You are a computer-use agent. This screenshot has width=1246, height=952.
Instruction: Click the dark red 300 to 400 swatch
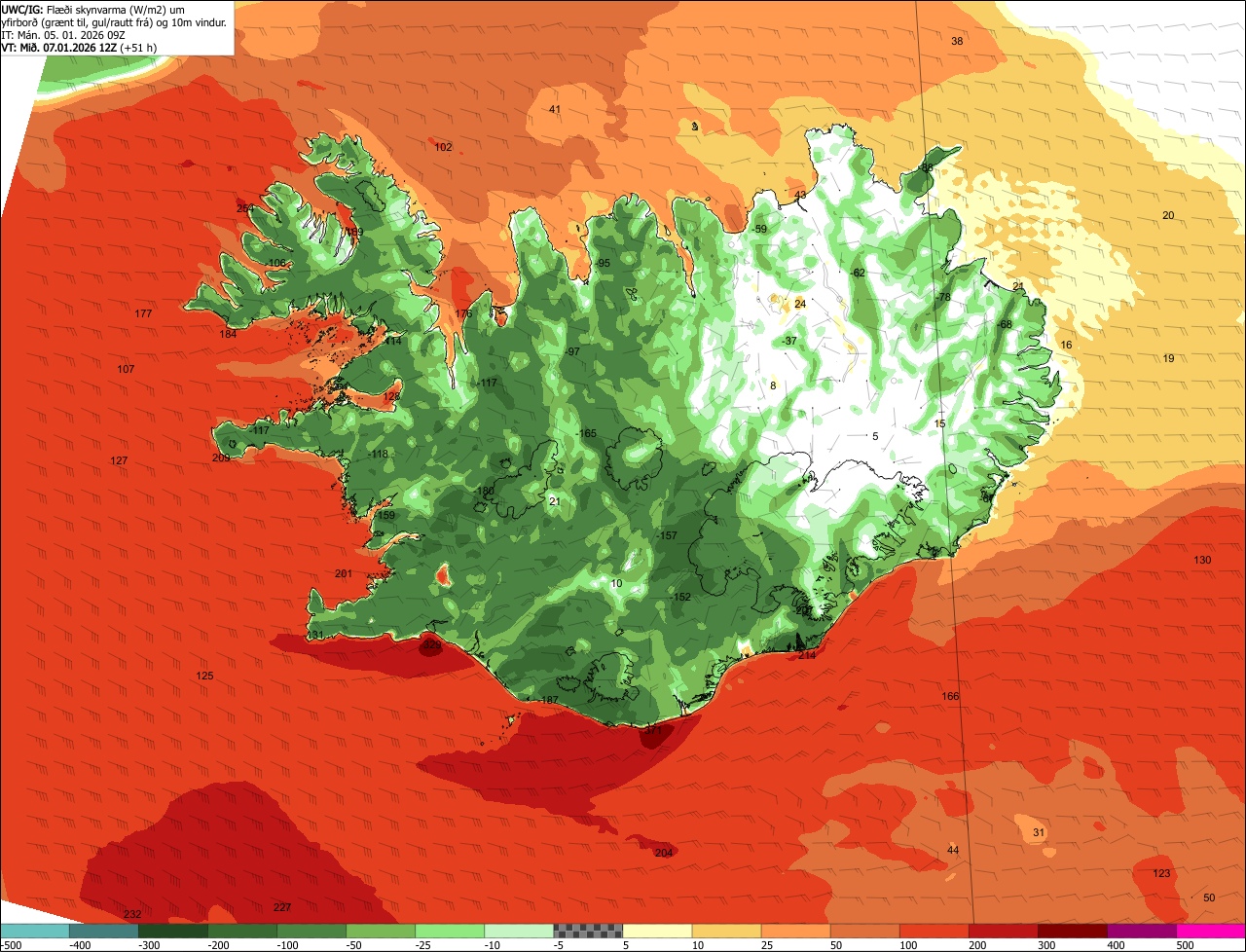[1073, 931]
